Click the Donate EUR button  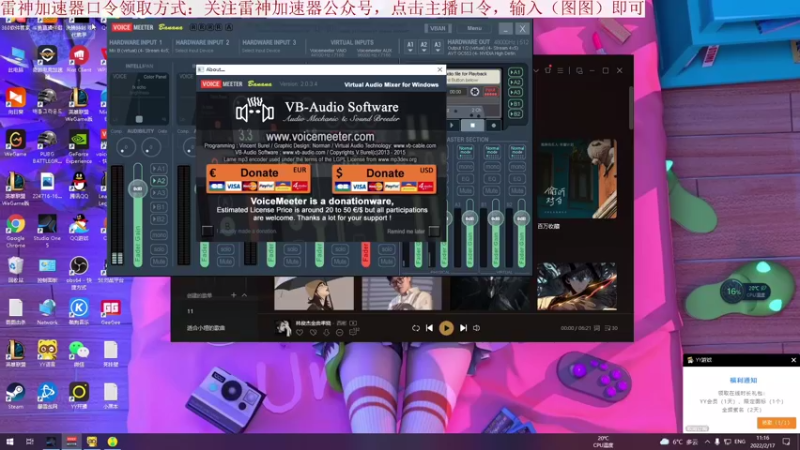pyautogui.click(x=258, y=179)
